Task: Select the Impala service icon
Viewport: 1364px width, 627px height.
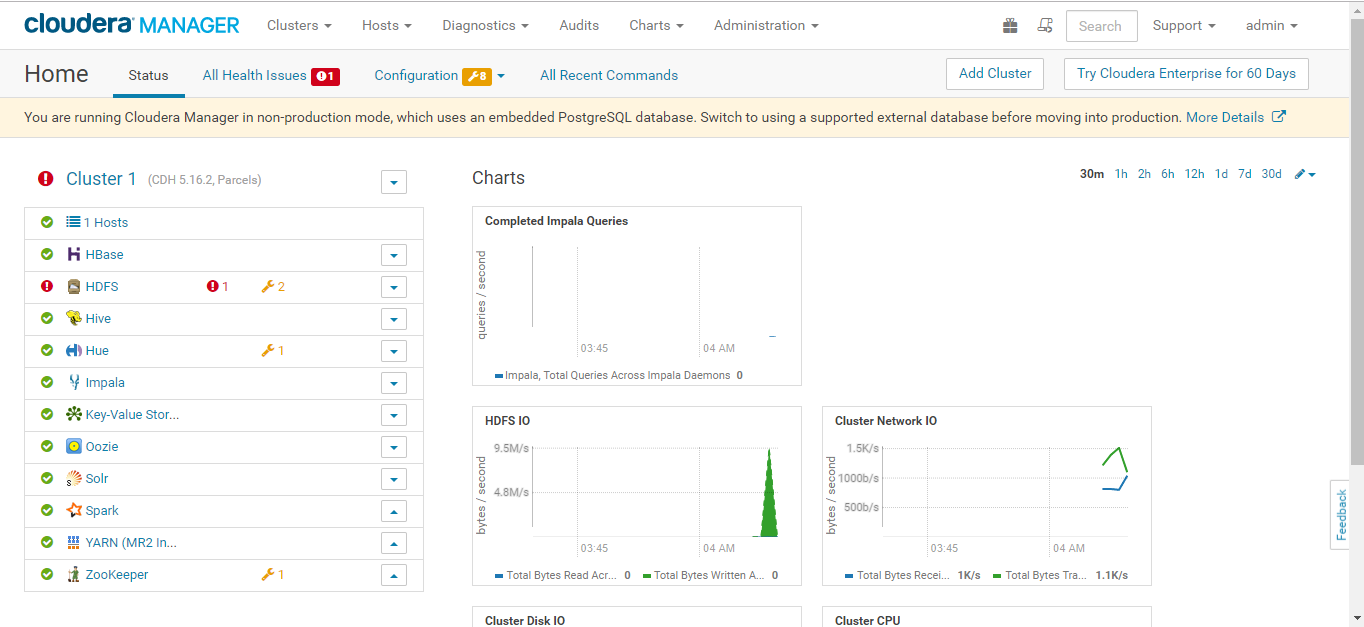Action: pyautogui.click(x=73, y=382)
